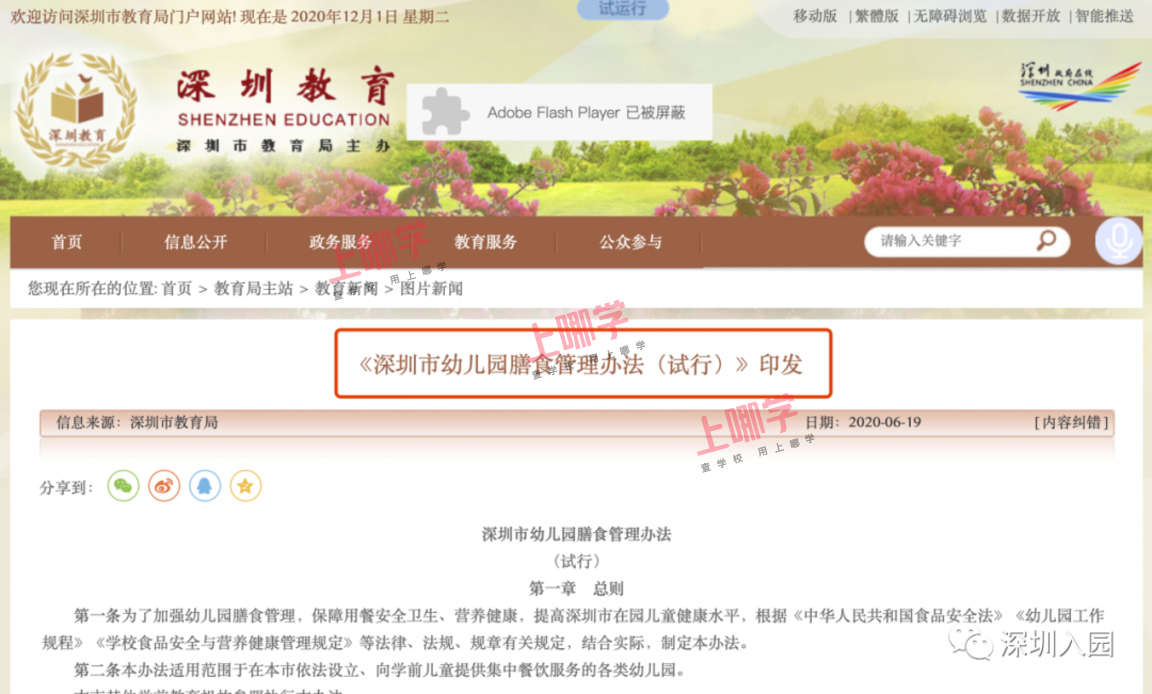Image resolution: width=1152 pixels, height=694 pixels.
Task: Select 政务服务 in navigation bar
Action: click(x=340, y=242)
